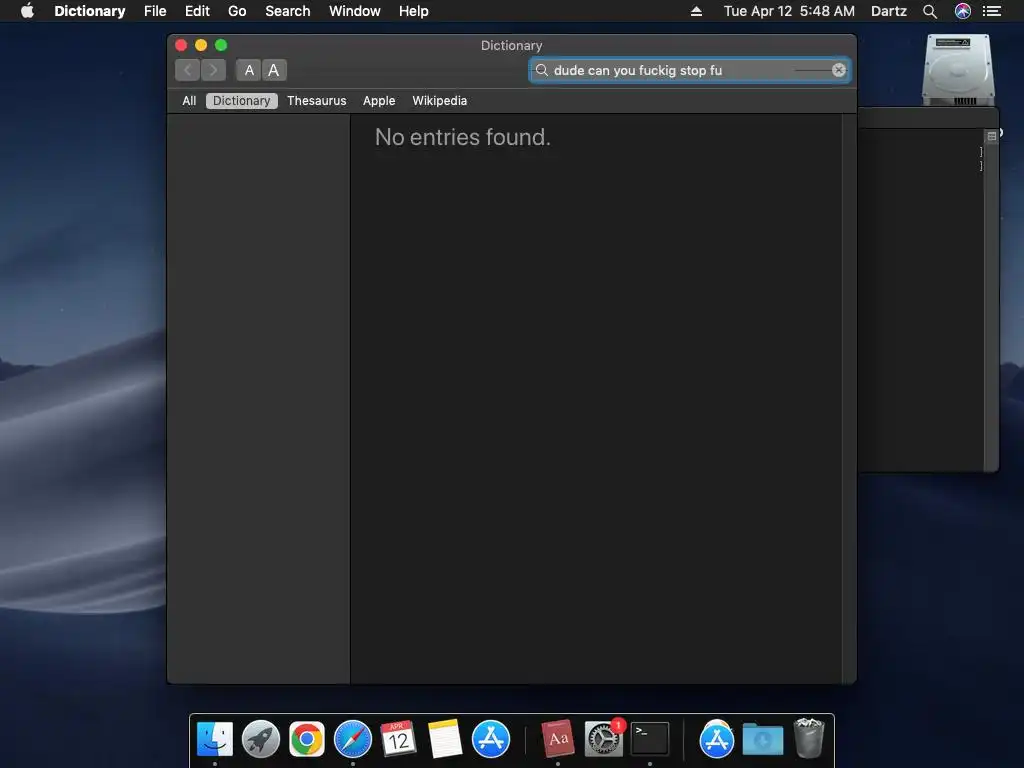Open the Trash in the Dock
Image resolution: width=1024 pixels, height=768 pixels.
coord(808,739)
